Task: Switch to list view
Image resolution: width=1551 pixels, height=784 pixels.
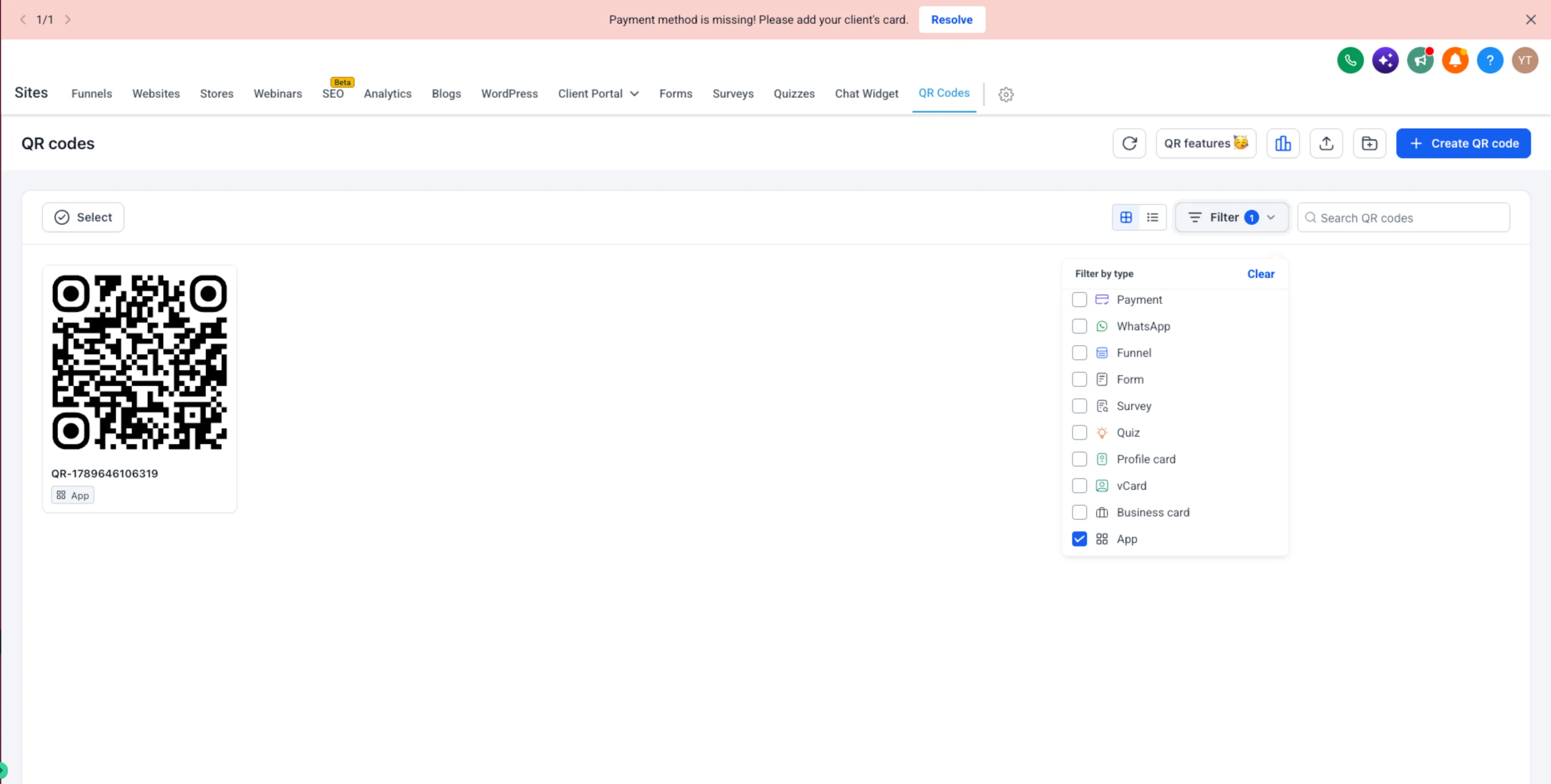Action: 1152,217
